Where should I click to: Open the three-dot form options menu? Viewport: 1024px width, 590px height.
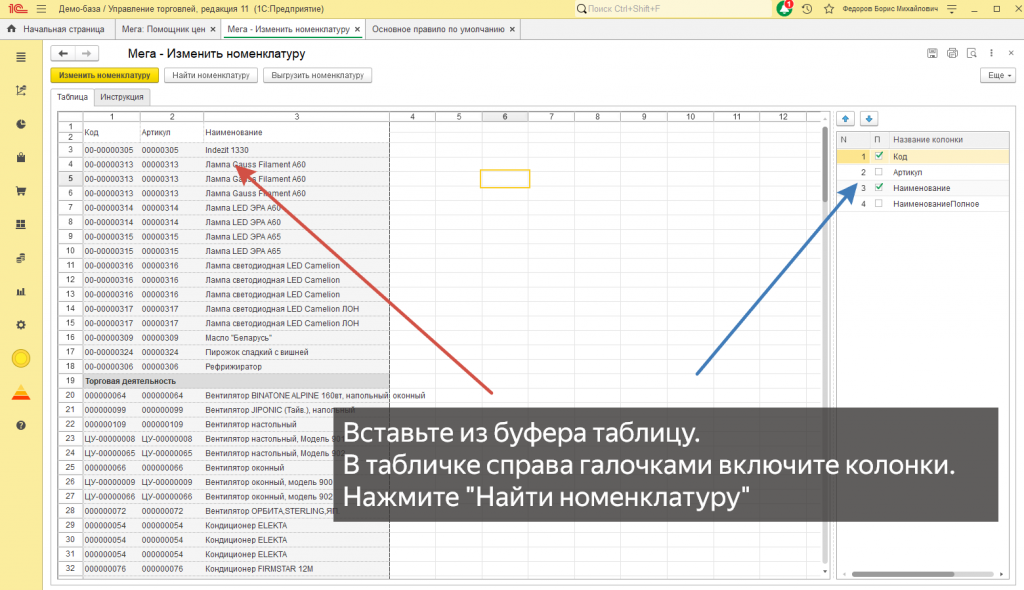991,54
